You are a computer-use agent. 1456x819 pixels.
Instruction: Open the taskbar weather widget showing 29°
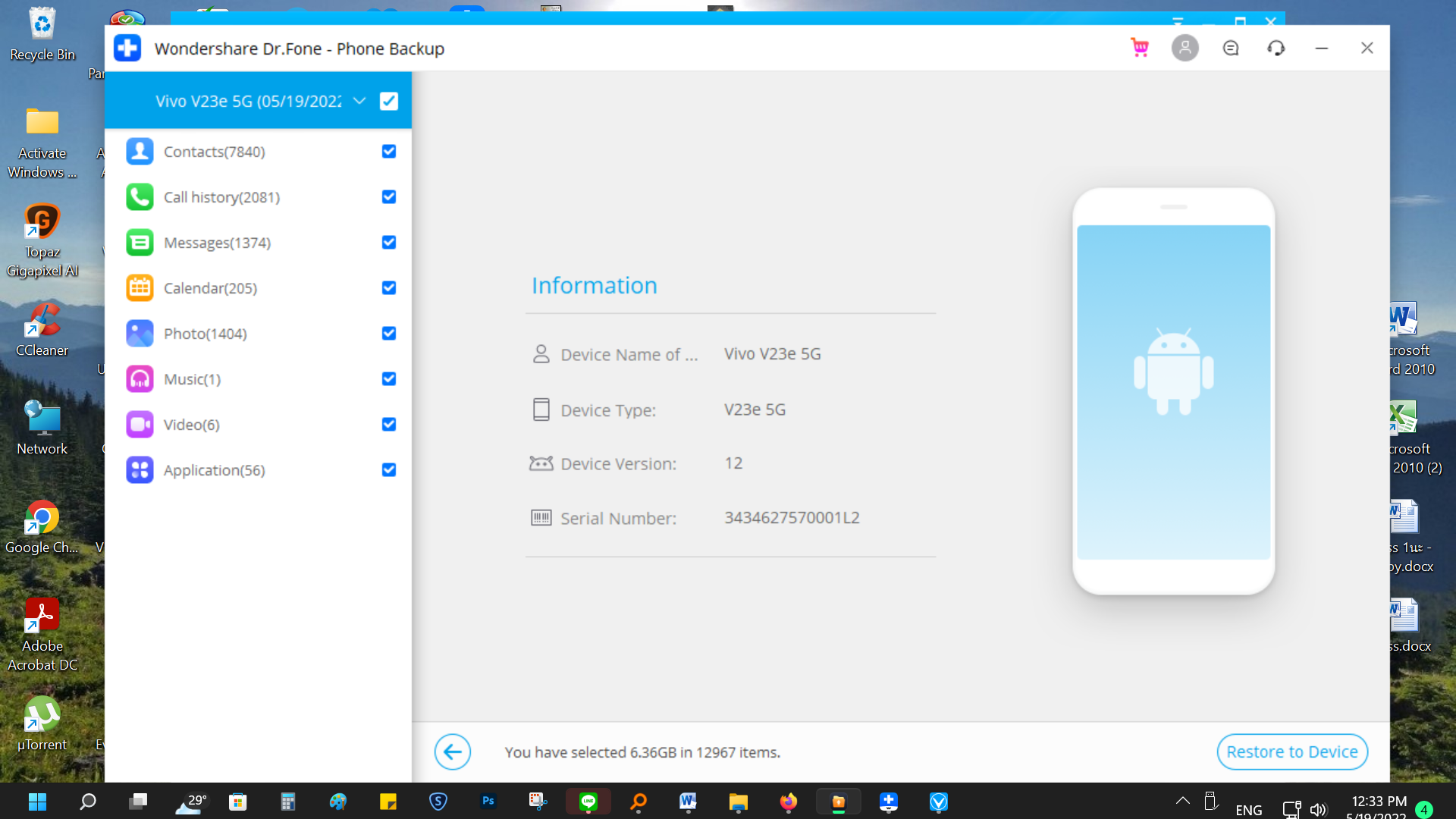[190, 802]
